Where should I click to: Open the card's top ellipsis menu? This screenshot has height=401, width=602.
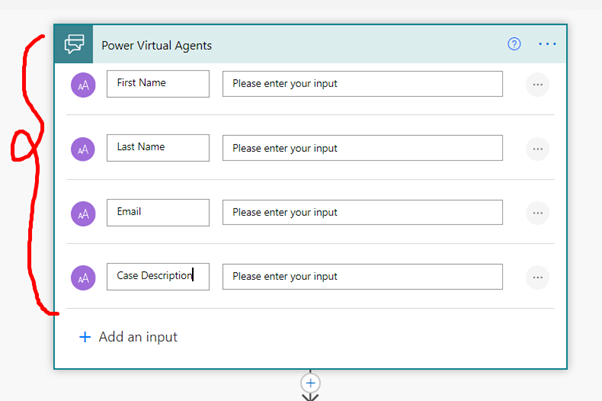coord(547,44)
